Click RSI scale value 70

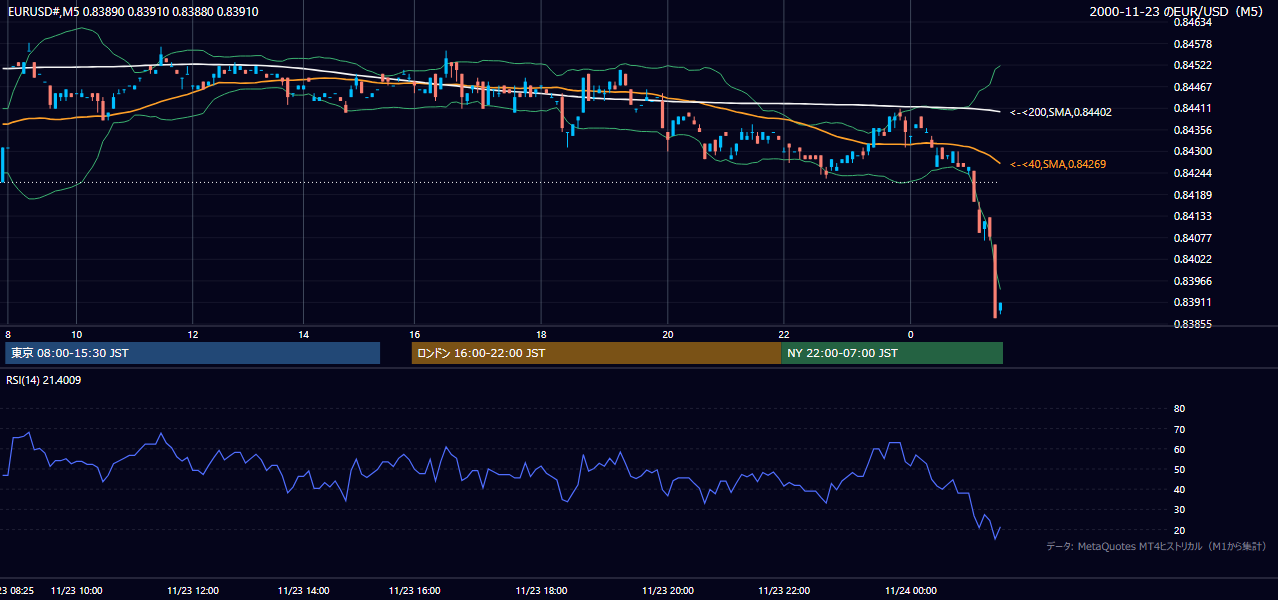1179,429
